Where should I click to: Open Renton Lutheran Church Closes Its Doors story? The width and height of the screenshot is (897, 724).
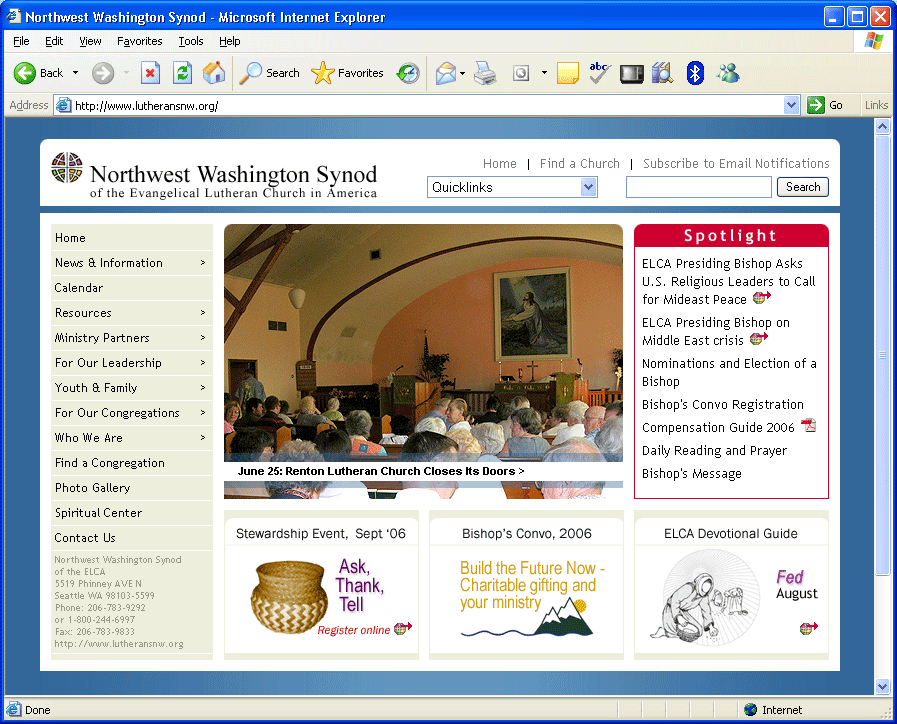[381, 471]
